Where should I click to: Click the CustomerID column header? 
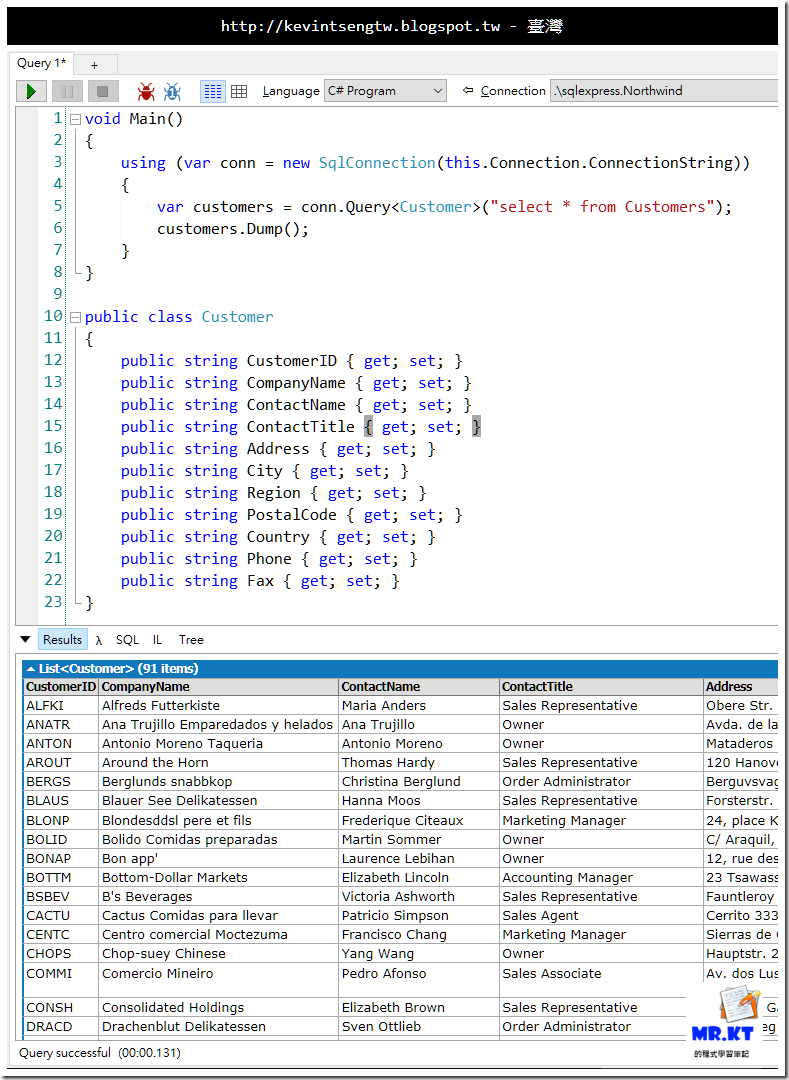[x=61, y=687]
